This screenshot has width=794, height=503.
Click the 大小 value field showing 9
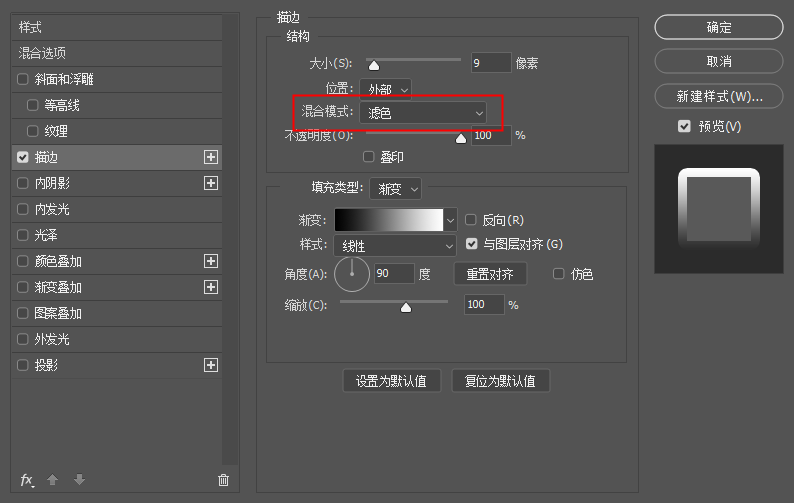point(491,63)
